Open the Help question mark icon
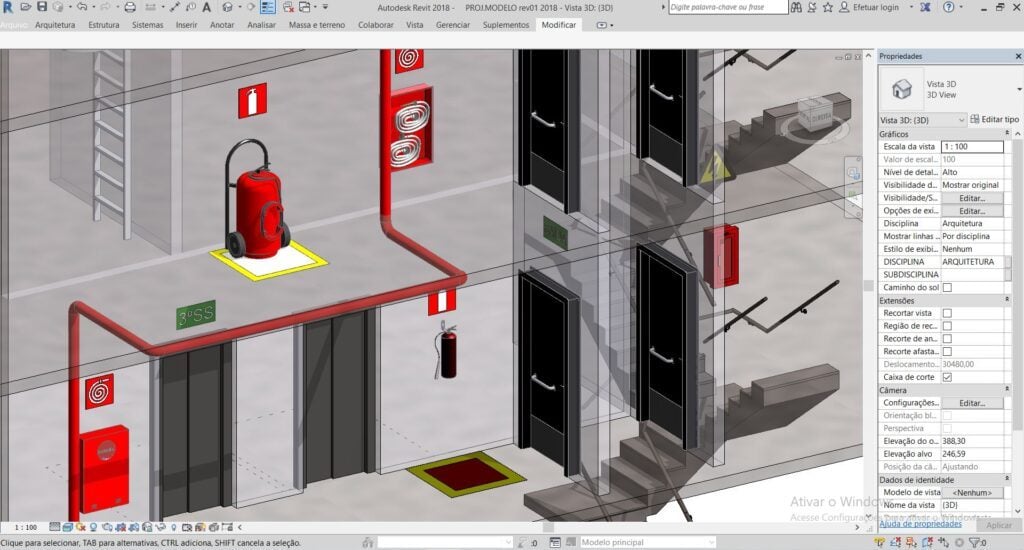Viewport: 1024px width, 550px height. [x=948, y=7]
